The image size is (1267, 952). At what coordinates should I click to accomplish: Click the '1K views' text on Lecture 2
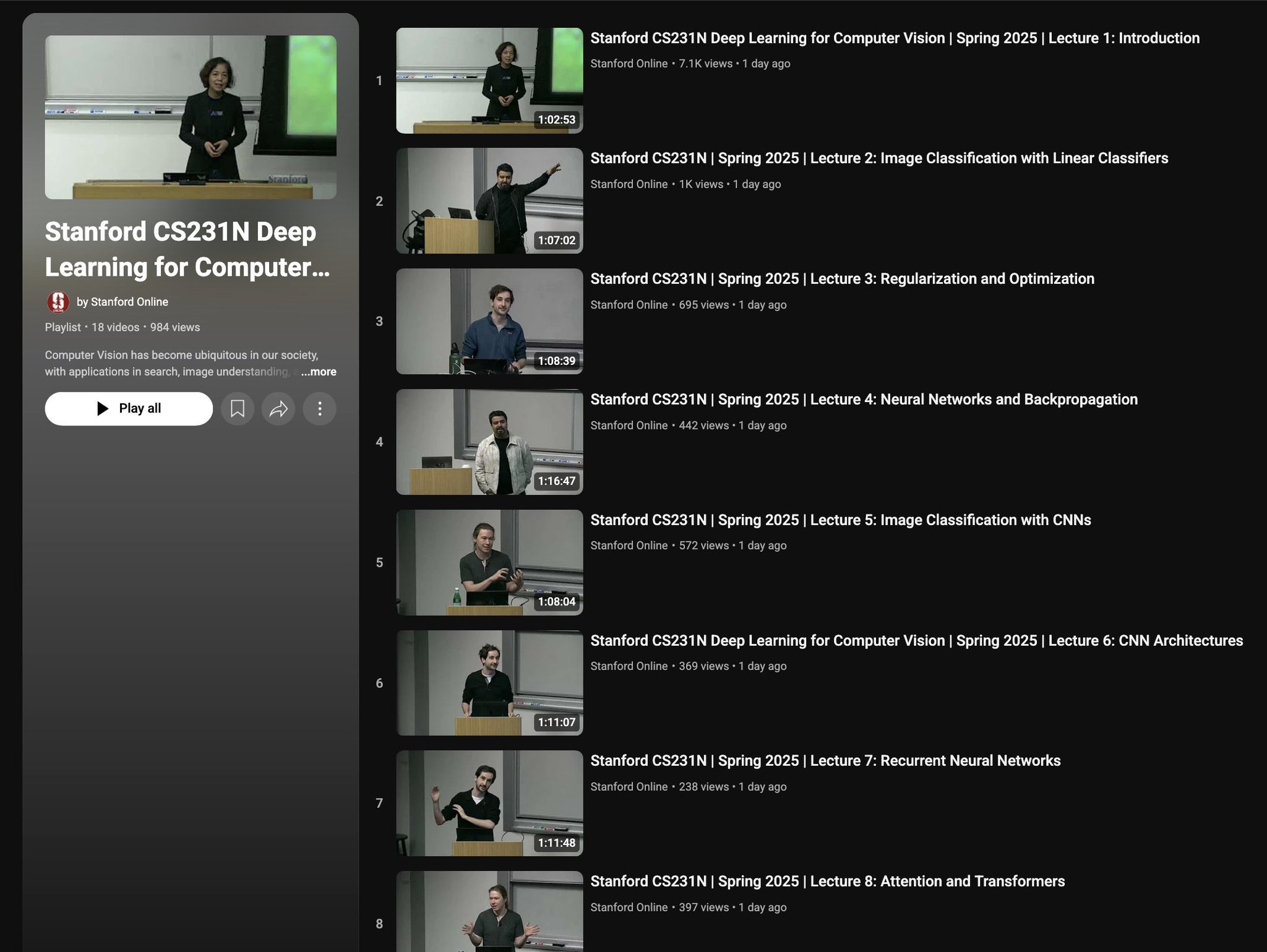[x=701, y=184]
